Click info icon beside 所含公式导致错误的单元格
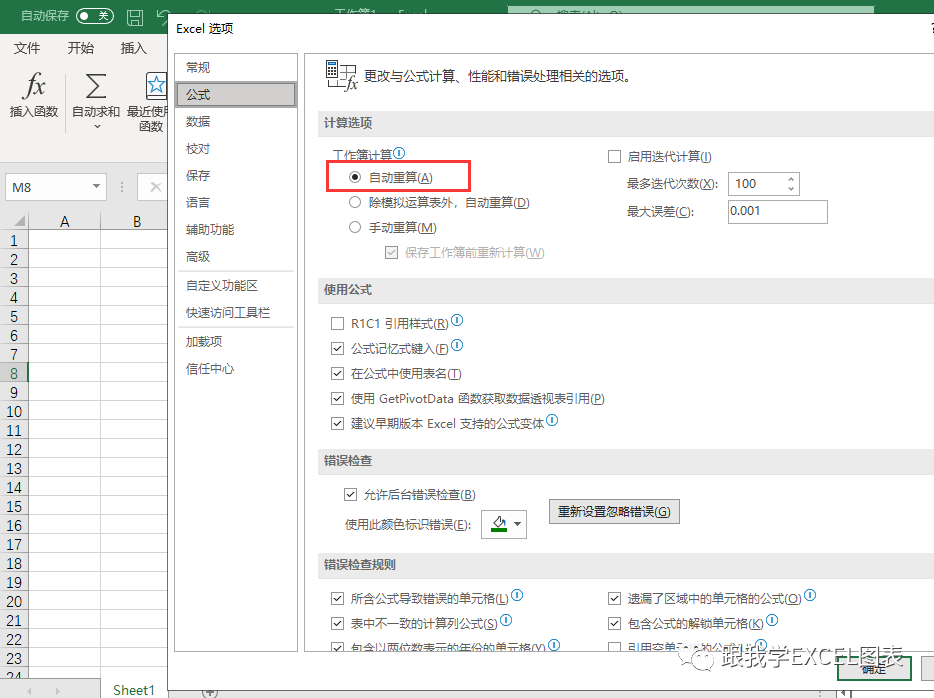Viewport: 934px width, 698px height. pyautogui.click(x=517, y=595)
